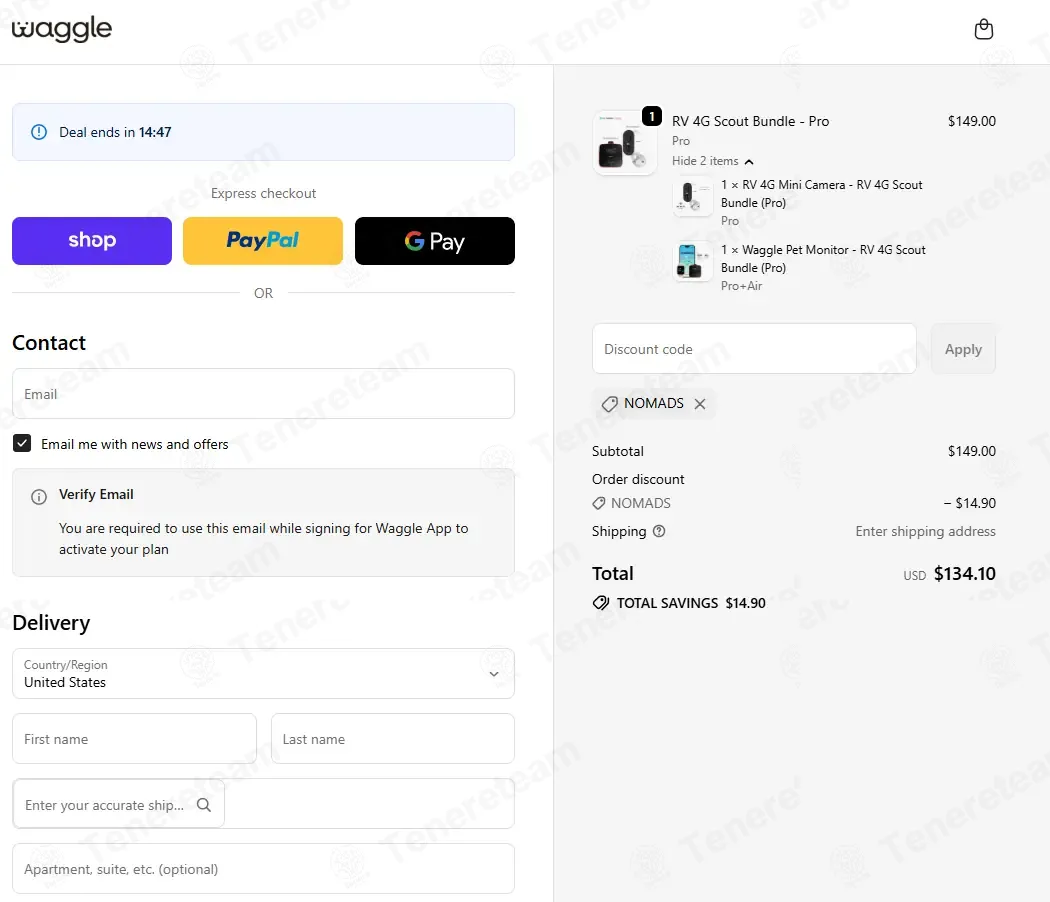Check out with PayPal
The width and height of the screenshot is (1050, 902).
(x=262, y=241)
